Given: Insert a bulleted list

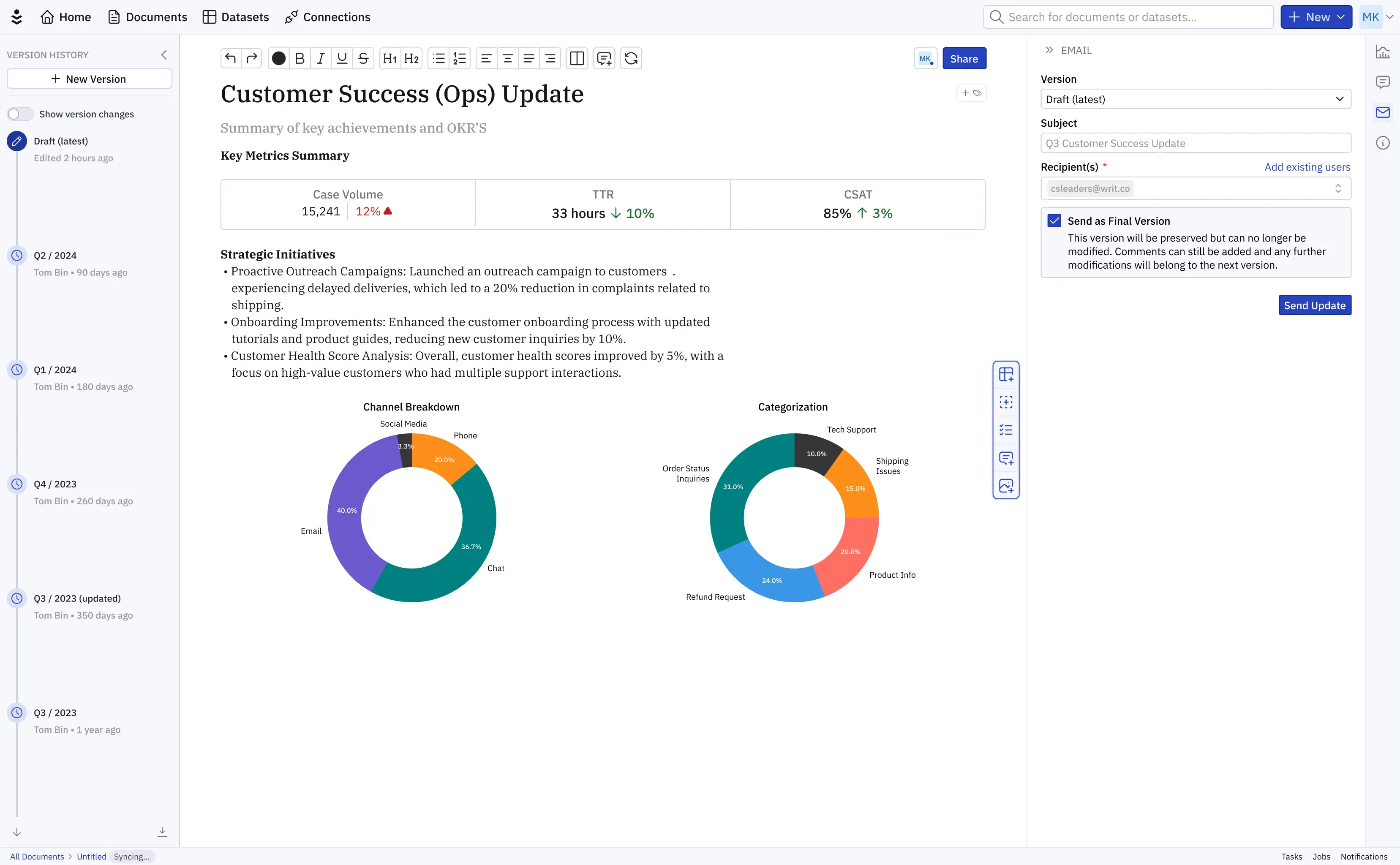Looking at the screenshot, I should point(438,58).
